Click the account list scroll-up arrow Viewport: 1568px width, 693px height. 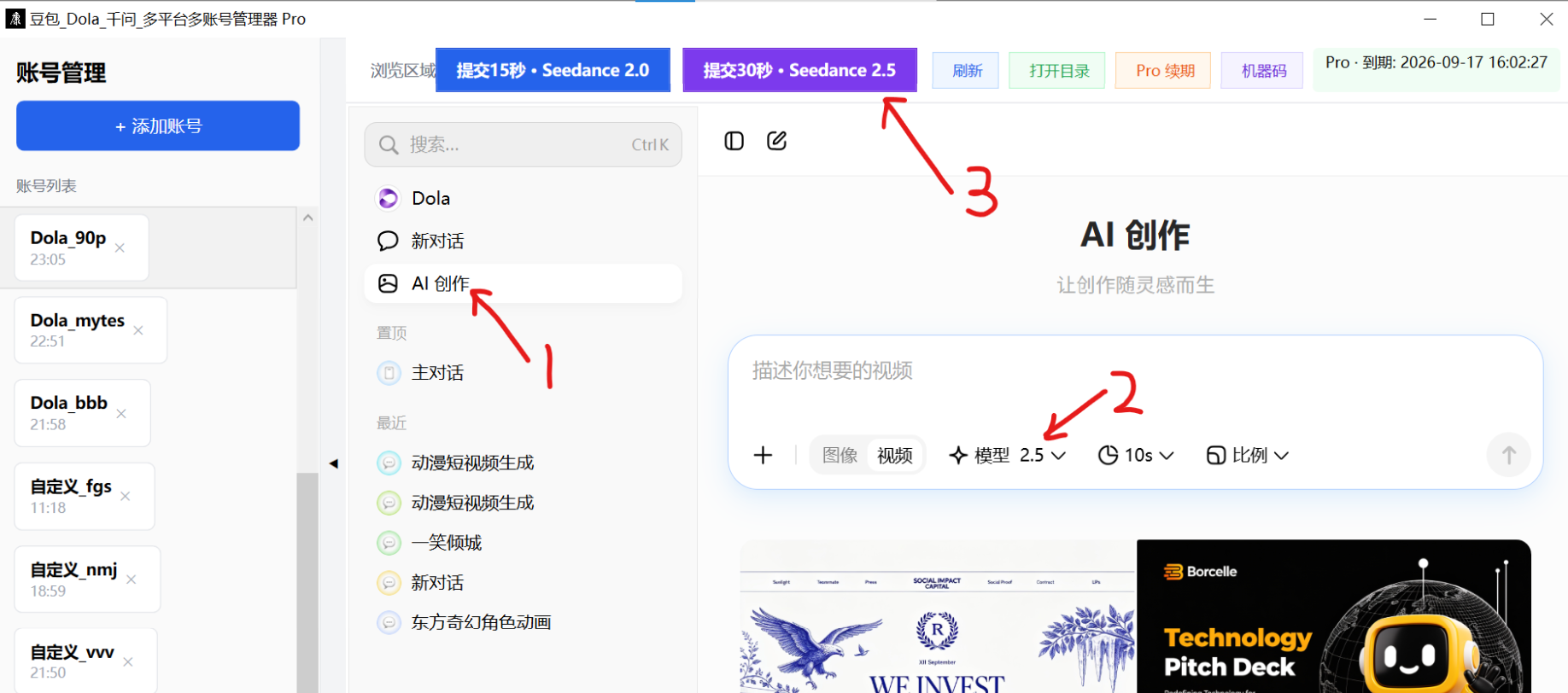[308, 218]
